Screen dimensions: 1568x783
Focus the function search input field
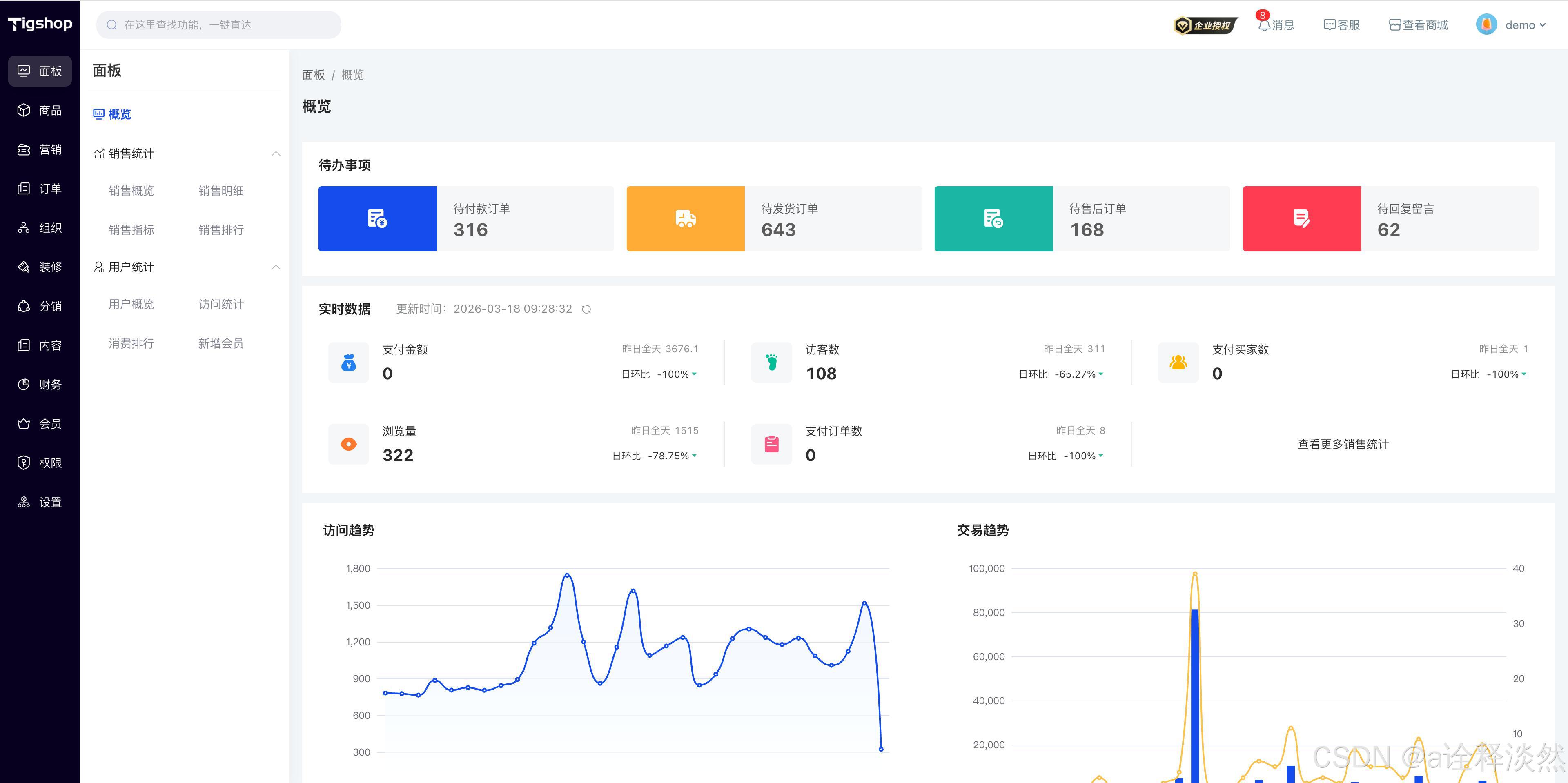tap(218, 25)
